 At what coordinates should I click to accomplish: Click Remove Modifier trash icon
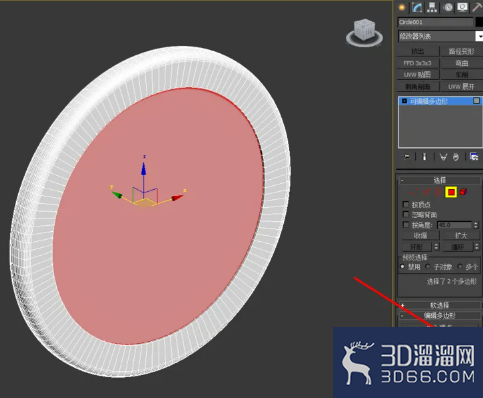[456, 157]
